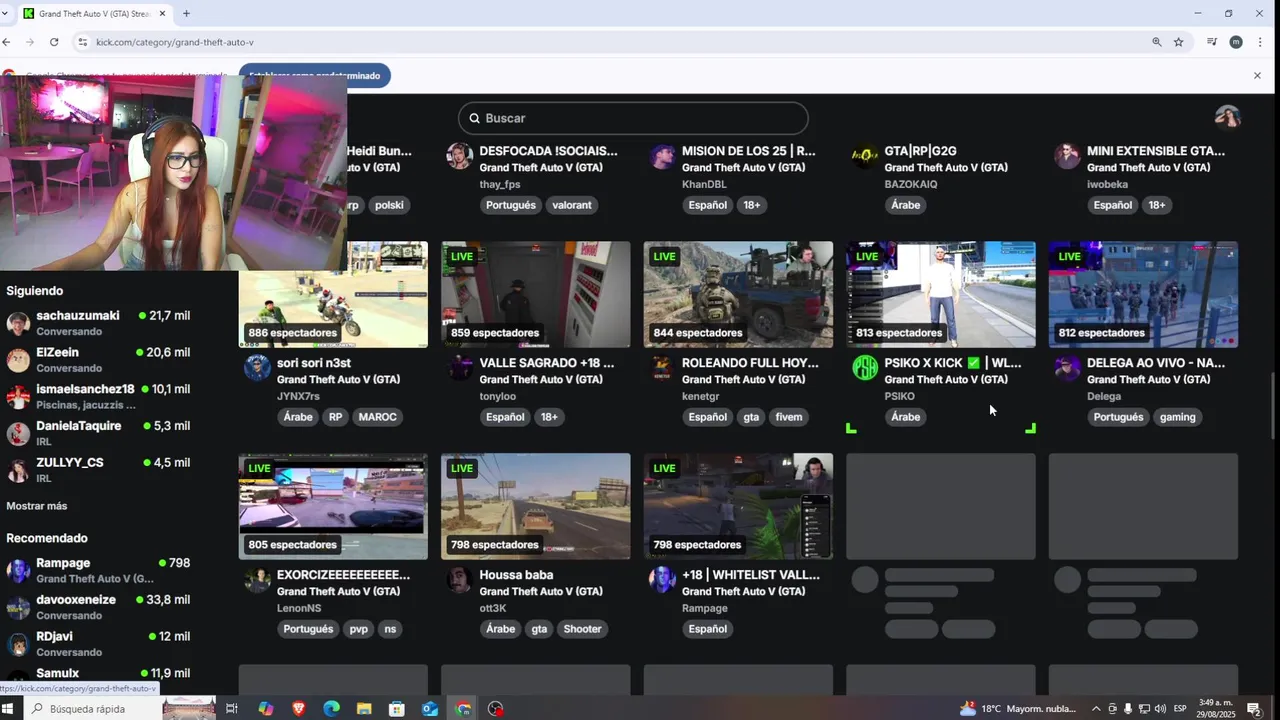Open Rampage's recommended channel avatar

tap(18, 571)
